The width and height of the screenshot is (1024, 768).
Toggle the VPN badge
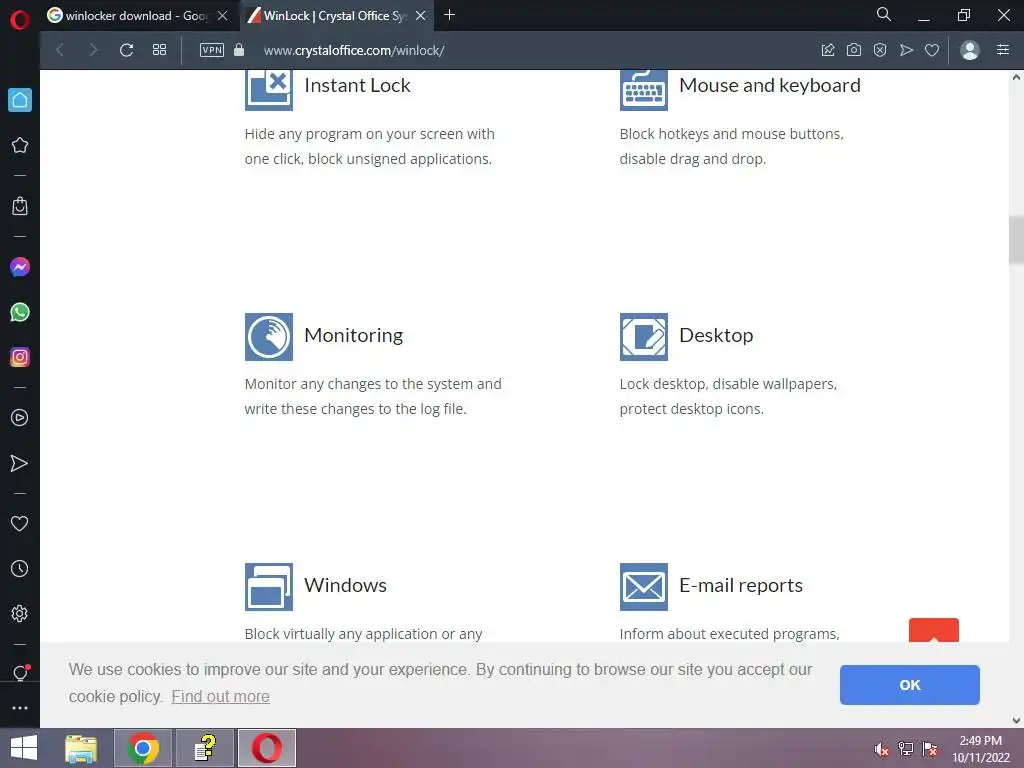click(x=212, y=50)
